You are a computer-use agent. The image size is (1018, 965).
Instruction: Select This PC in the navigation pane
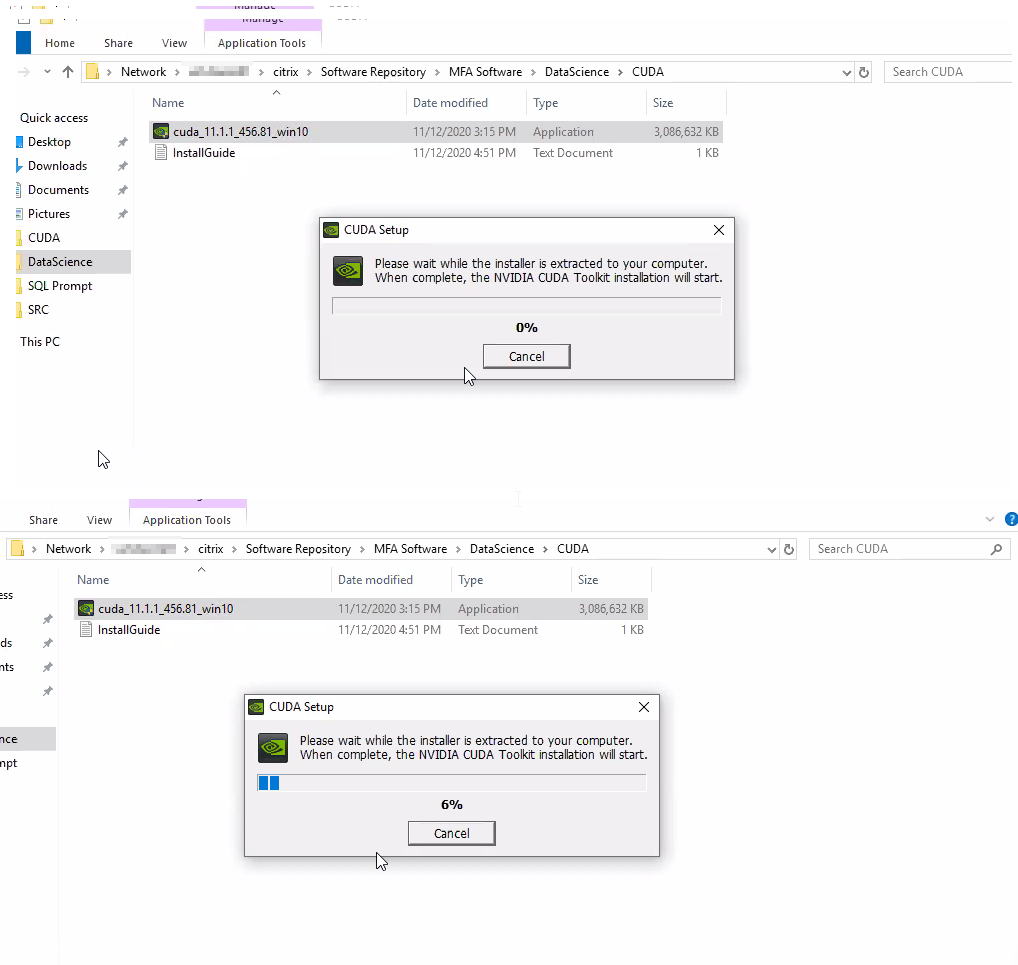coord(40,342)
